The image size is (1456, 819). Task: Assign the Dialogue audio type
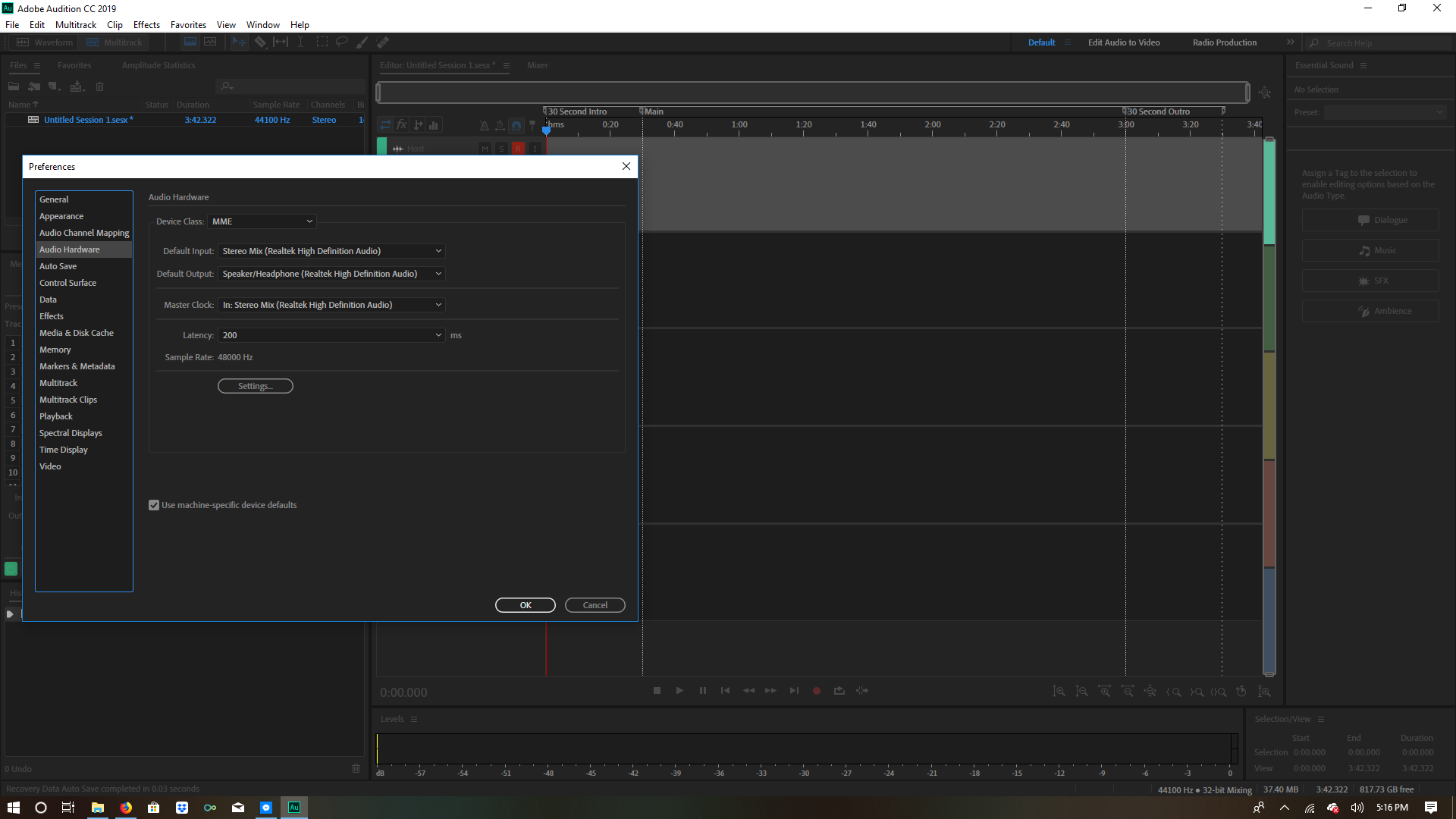(x=1370, y=220)
